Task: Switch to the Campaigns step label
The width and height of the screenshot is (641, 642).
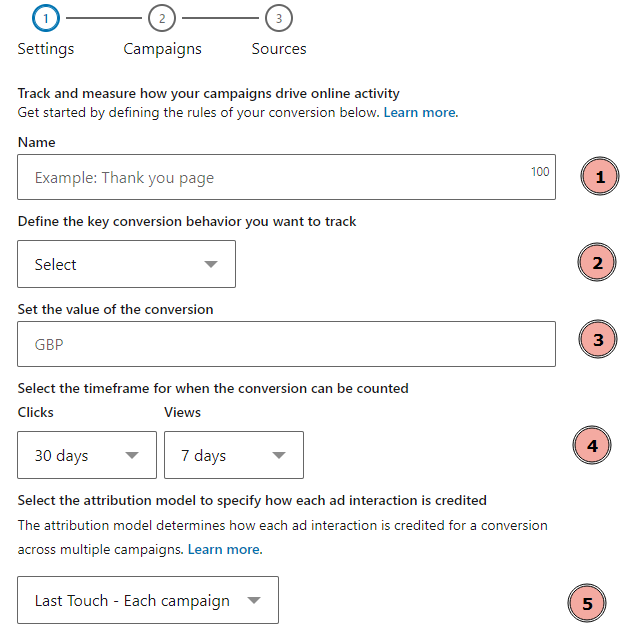Action: point(163,49)
